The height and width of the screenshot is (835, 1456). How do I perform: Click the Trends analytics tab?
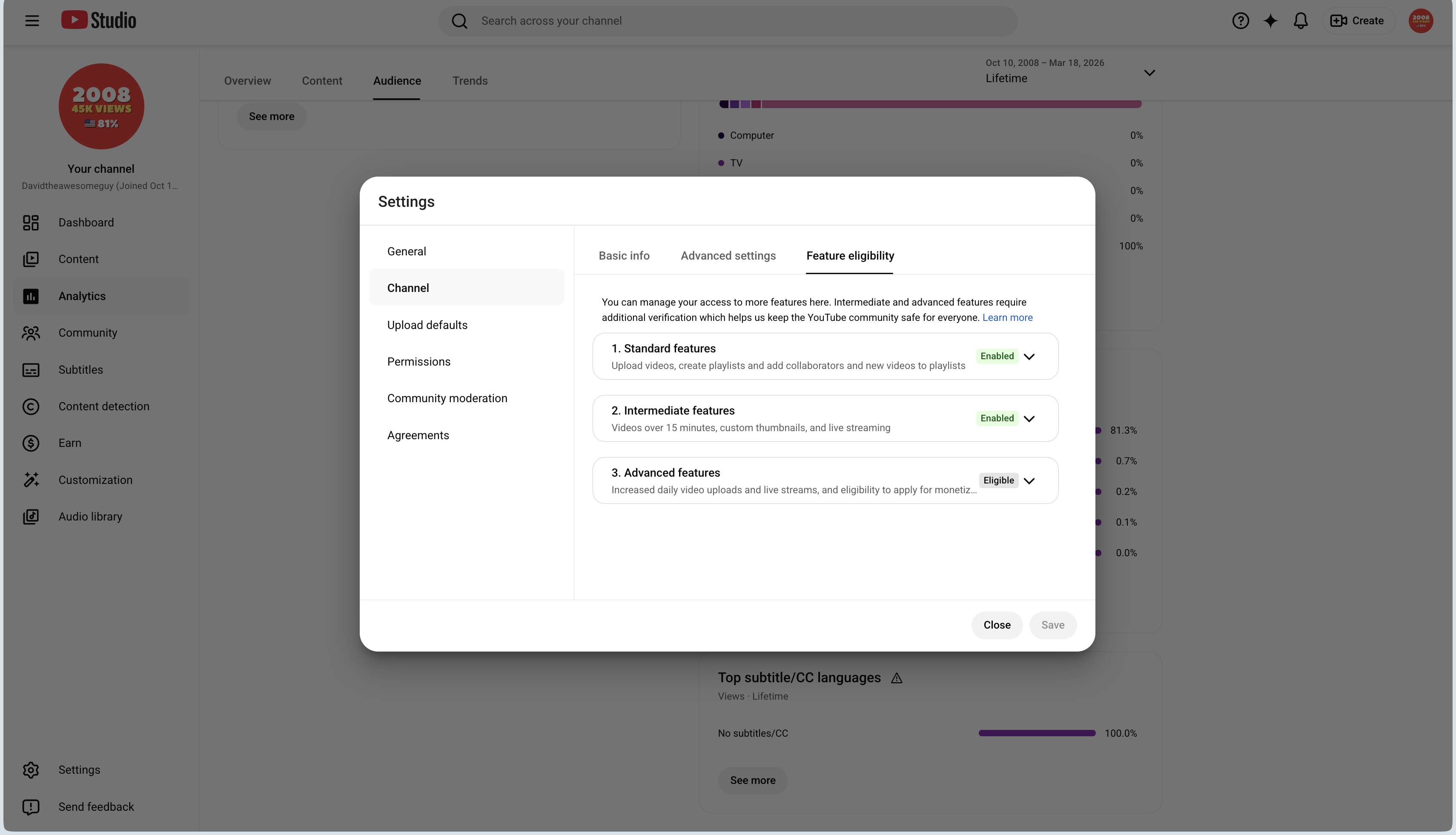pyautogui.click(x=470, y=81)
